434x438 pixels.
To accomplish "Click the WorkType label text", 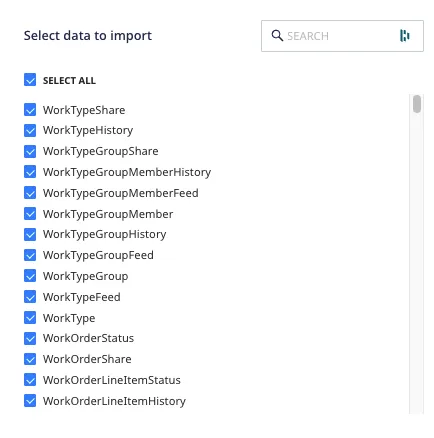I will (x=69, y=318).
